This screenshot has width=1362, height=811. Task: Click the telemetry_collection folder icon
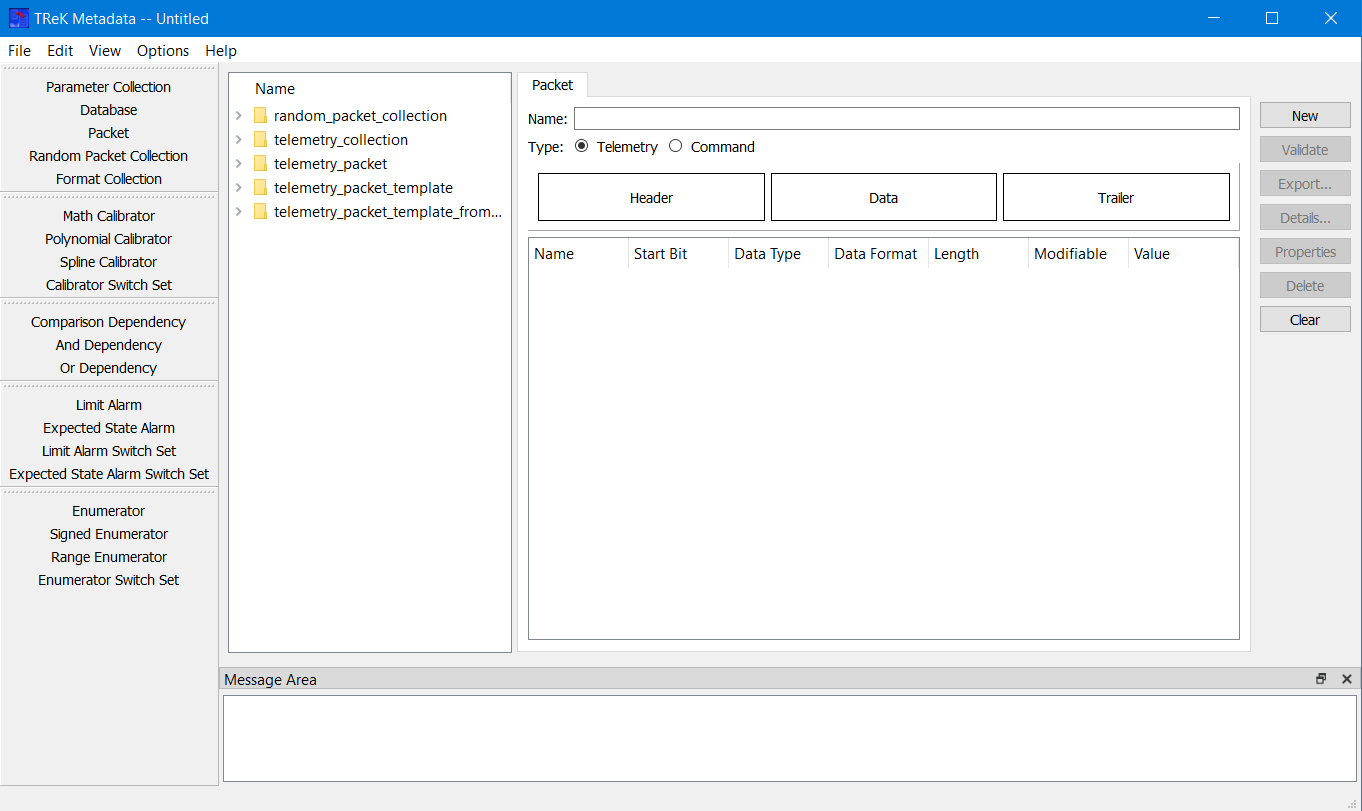(x=260, y=140)
